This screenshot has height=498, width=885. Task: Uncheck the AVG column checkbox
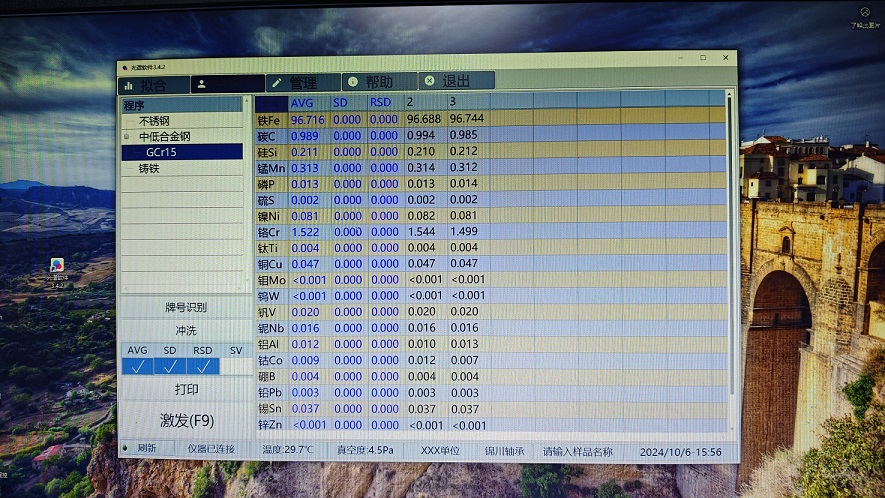(137, 367)
